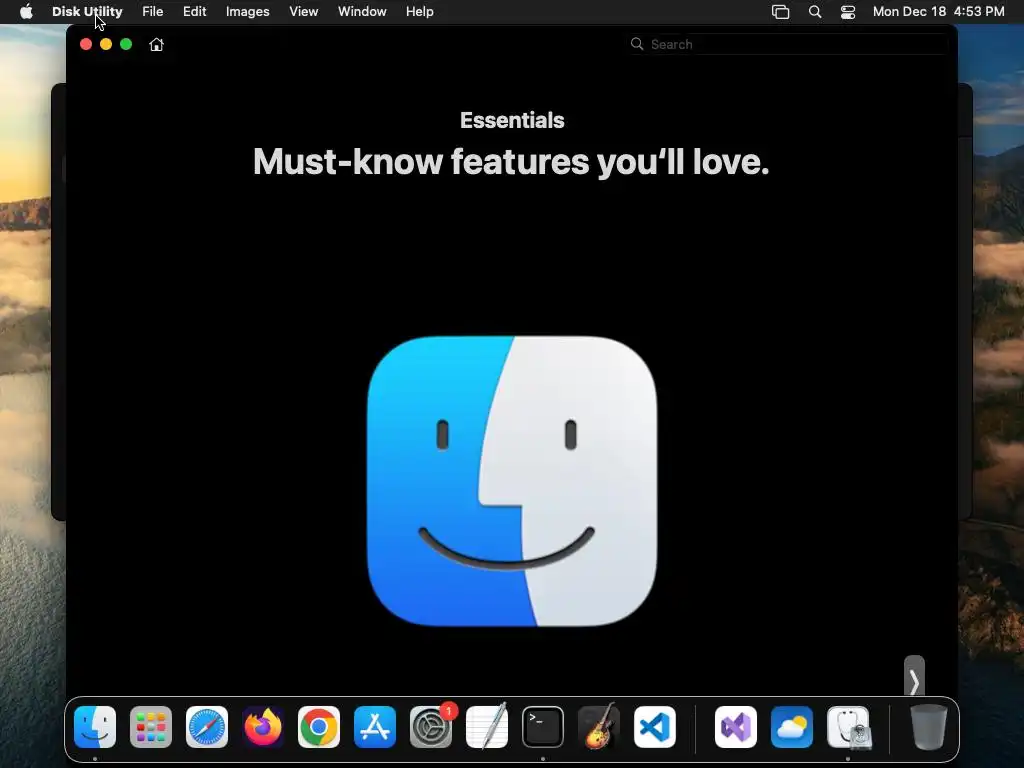
Task: Open the Help menu
Action: (x=419, y=12)
